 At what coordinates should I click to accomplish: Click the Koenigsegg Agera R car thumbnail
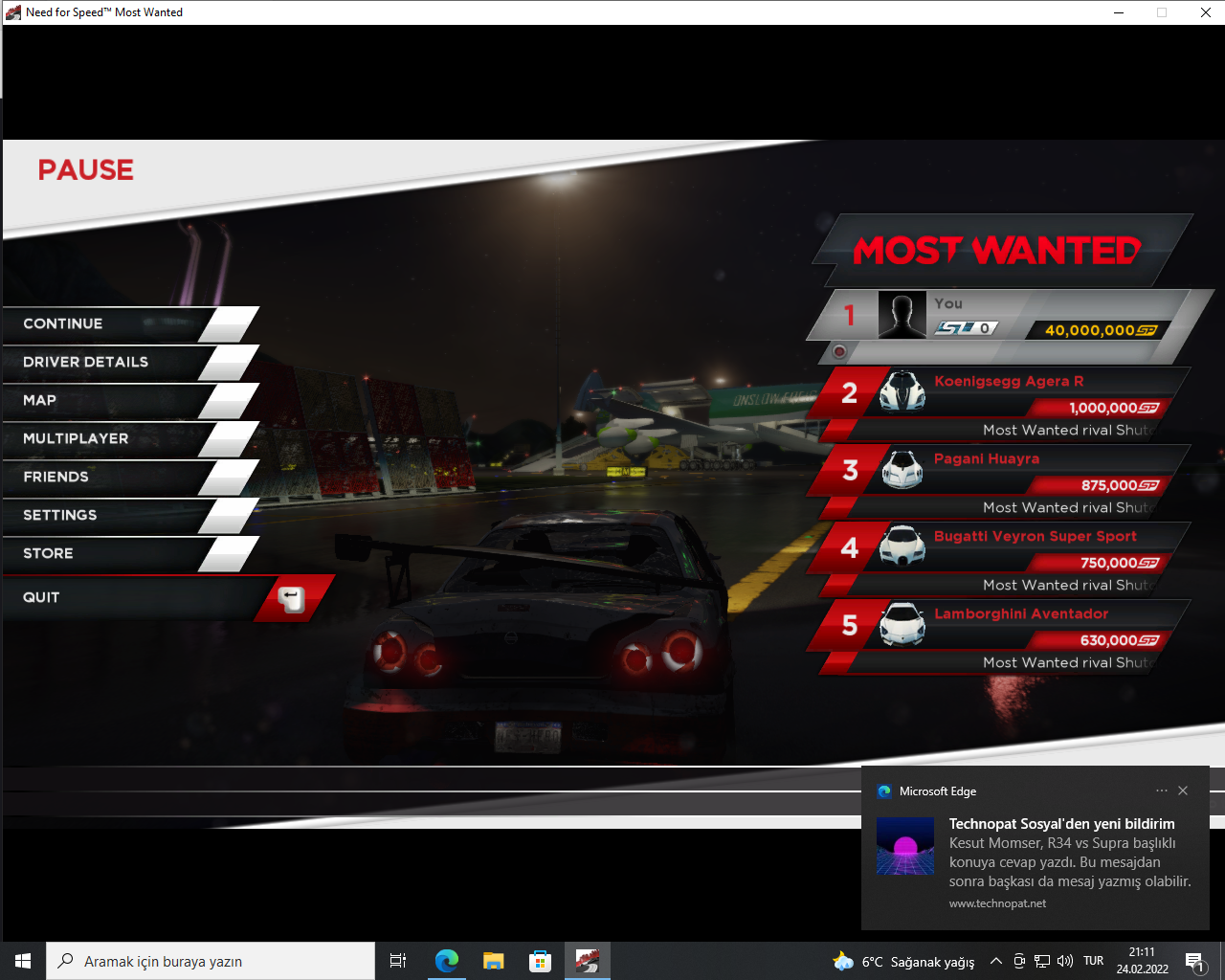(x=902, y=392)
